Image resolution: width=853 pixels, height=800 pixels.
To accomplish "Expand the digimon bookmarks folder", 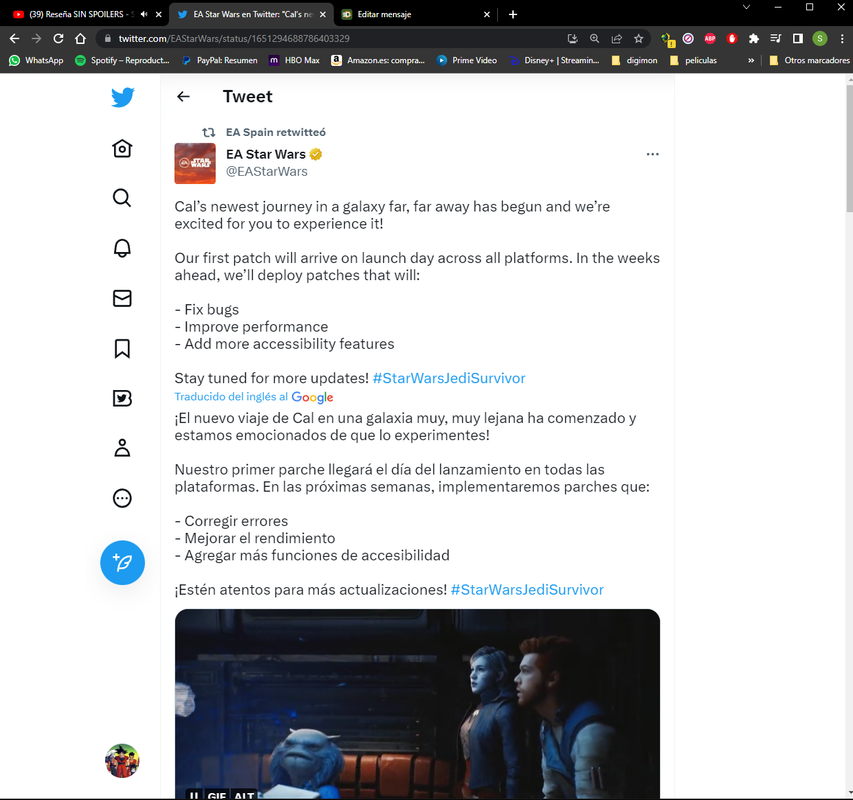I will (x=634, y=60).
